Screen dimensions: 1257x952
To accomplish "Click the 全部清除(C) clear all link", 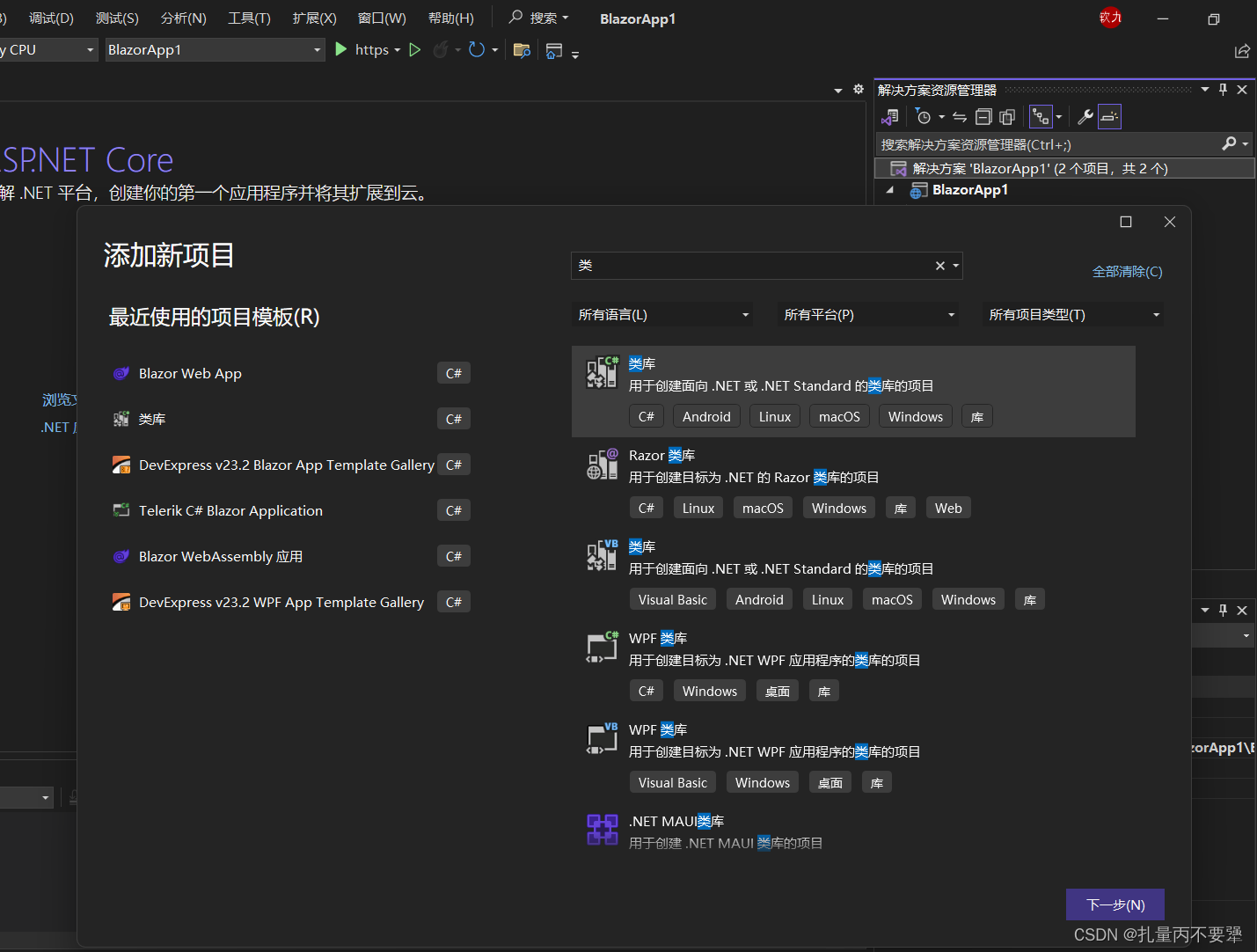I will (1127, 272).
